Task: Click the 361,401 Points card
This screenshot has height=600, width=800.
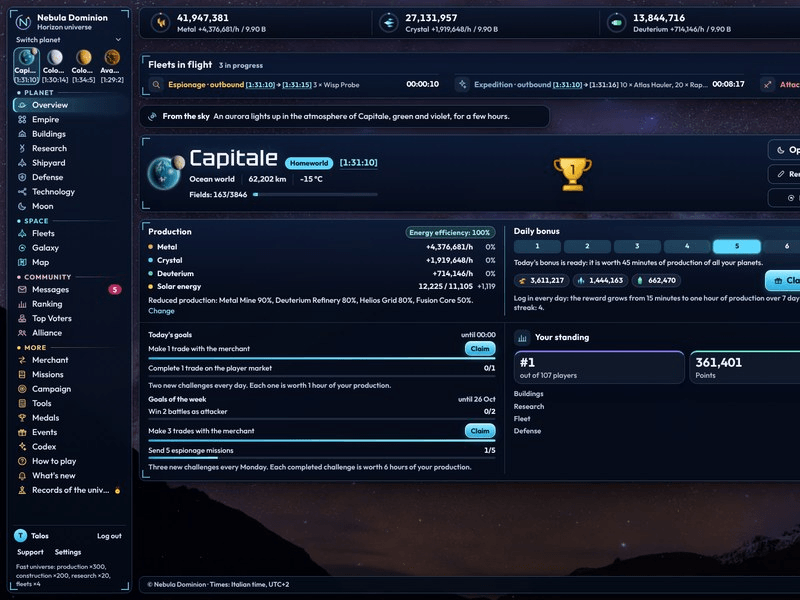Action: tap(745, 367)
